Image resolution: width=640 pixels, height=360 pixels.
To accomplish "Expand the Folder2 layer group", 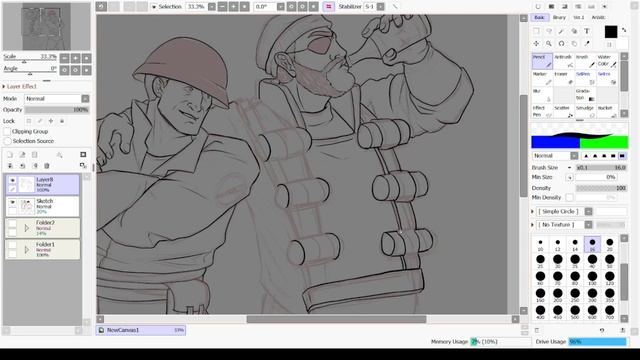I will [x=27, y=228].
